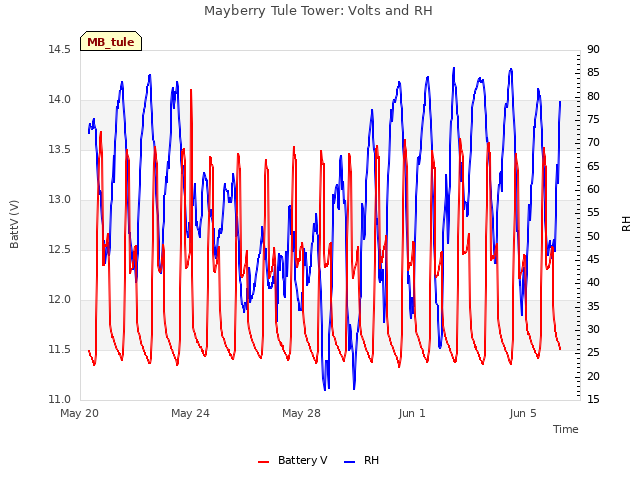Click the 90 right axis value
Viewport: 640px width, 480px height.
click(593, 49)
